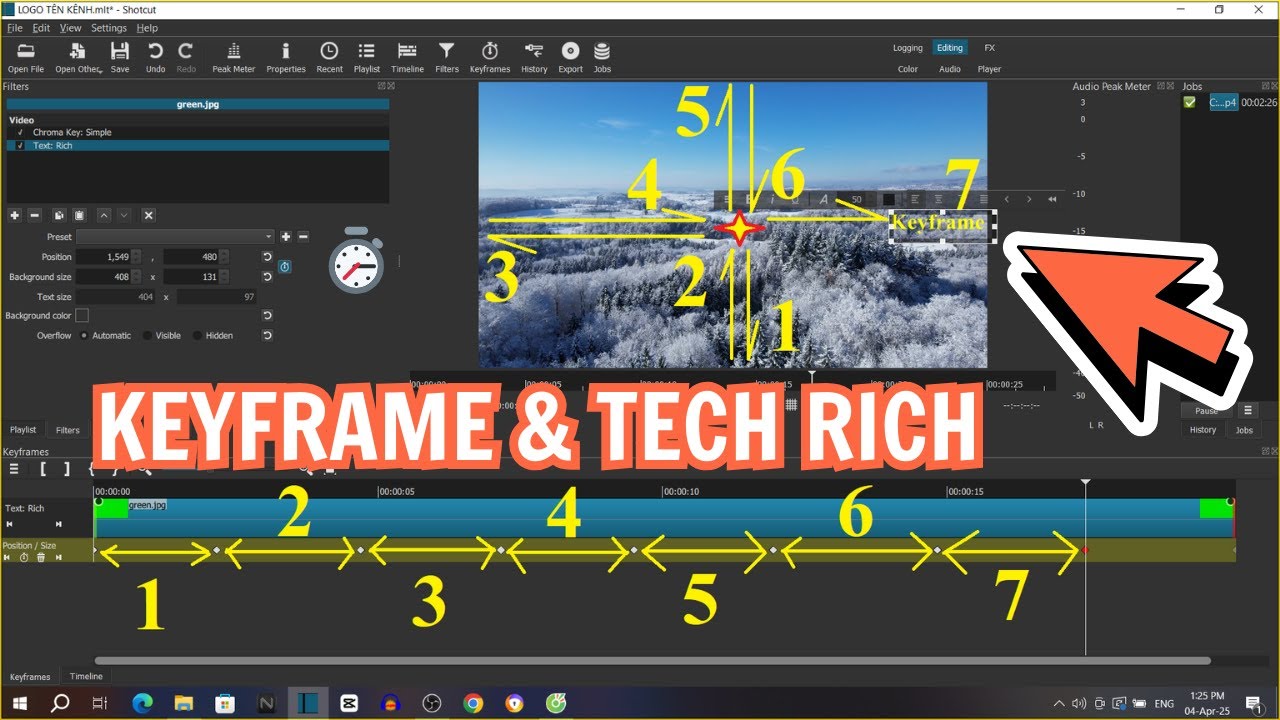1280x720 pixels.
Task: Toggle the blue keyframes button beside Position
Action: pyautogui.click(x=285, y=267)
